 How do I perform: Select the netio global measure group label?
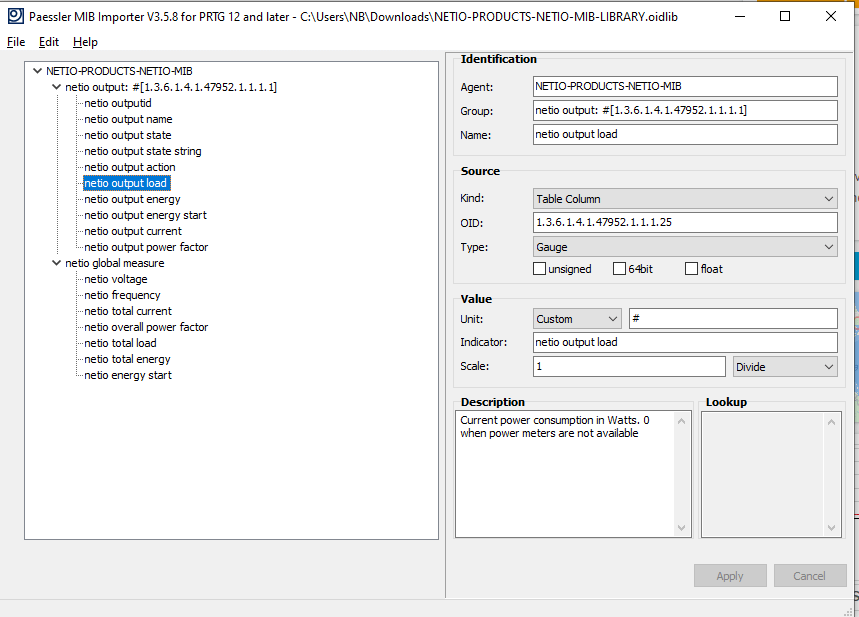[115, 263]
